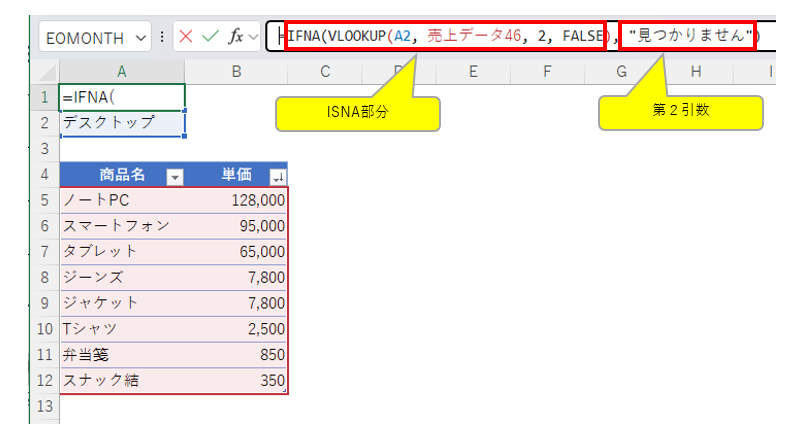This screenshot has height=442, width=812.
Task: Open the 単価 column sort filter button
Action: pos(276,176)
